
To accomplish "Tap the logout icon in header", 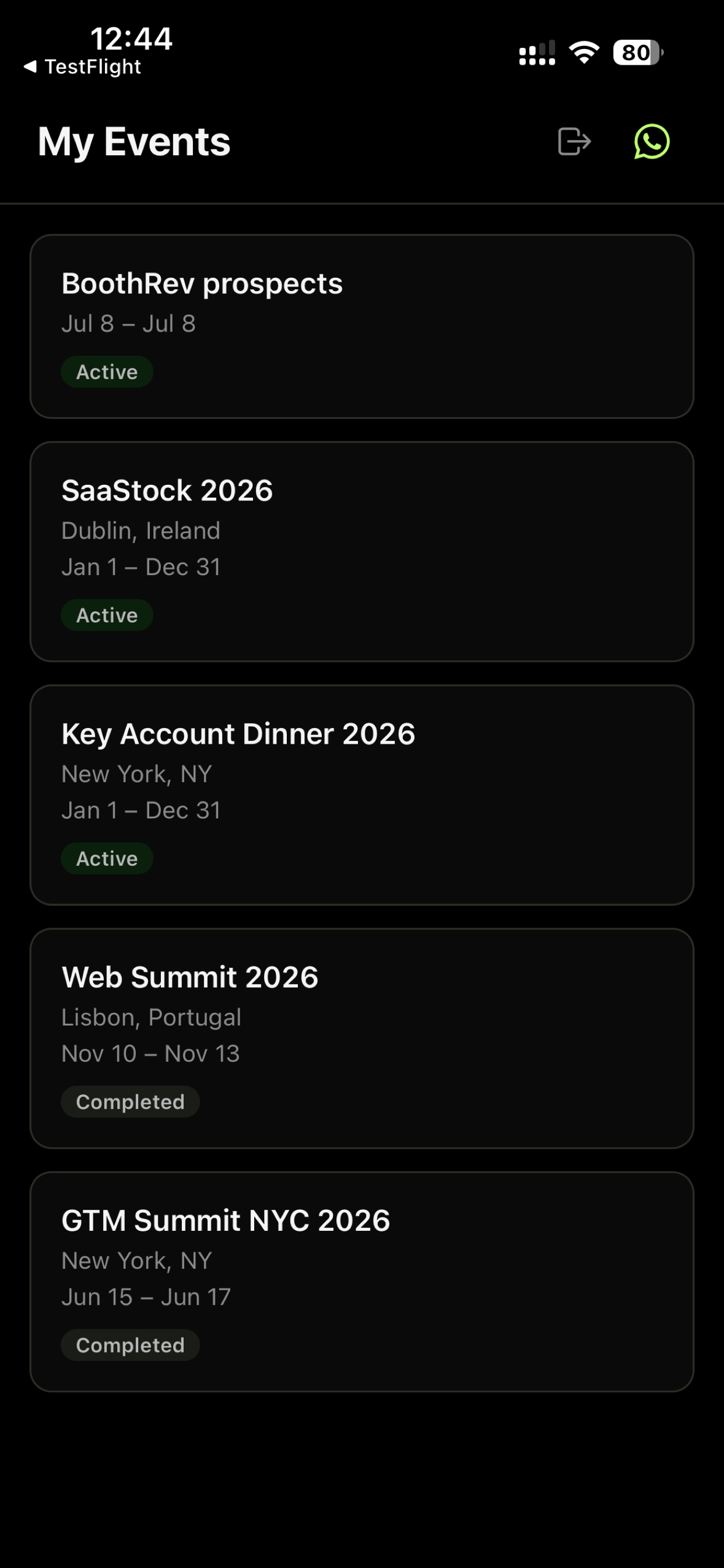I will click(x=574, y=141).
